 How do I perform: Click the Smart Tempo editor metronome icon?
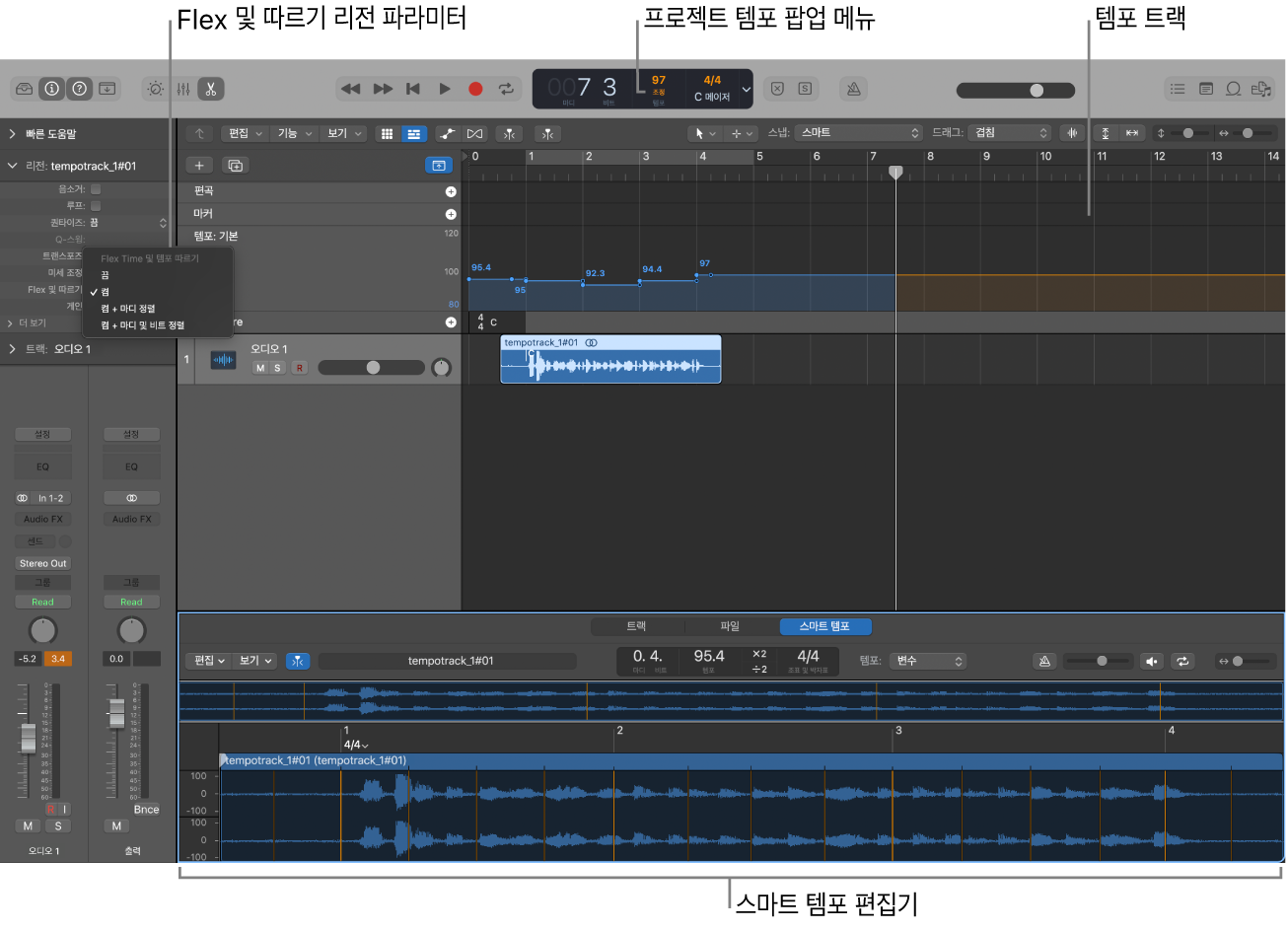pyautogui.click(x=1044, y=661)
